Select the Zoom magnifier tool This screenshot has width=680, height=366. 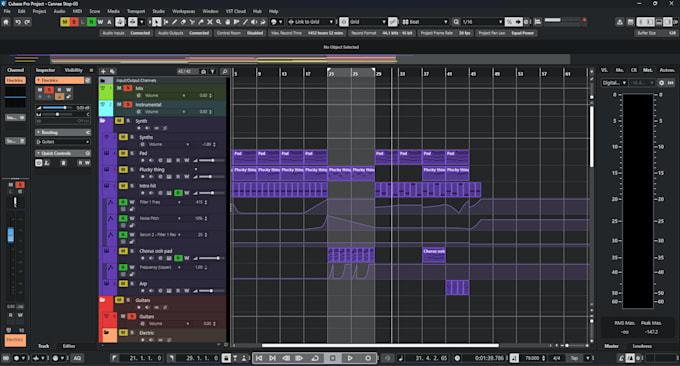(x=219, y=22)
